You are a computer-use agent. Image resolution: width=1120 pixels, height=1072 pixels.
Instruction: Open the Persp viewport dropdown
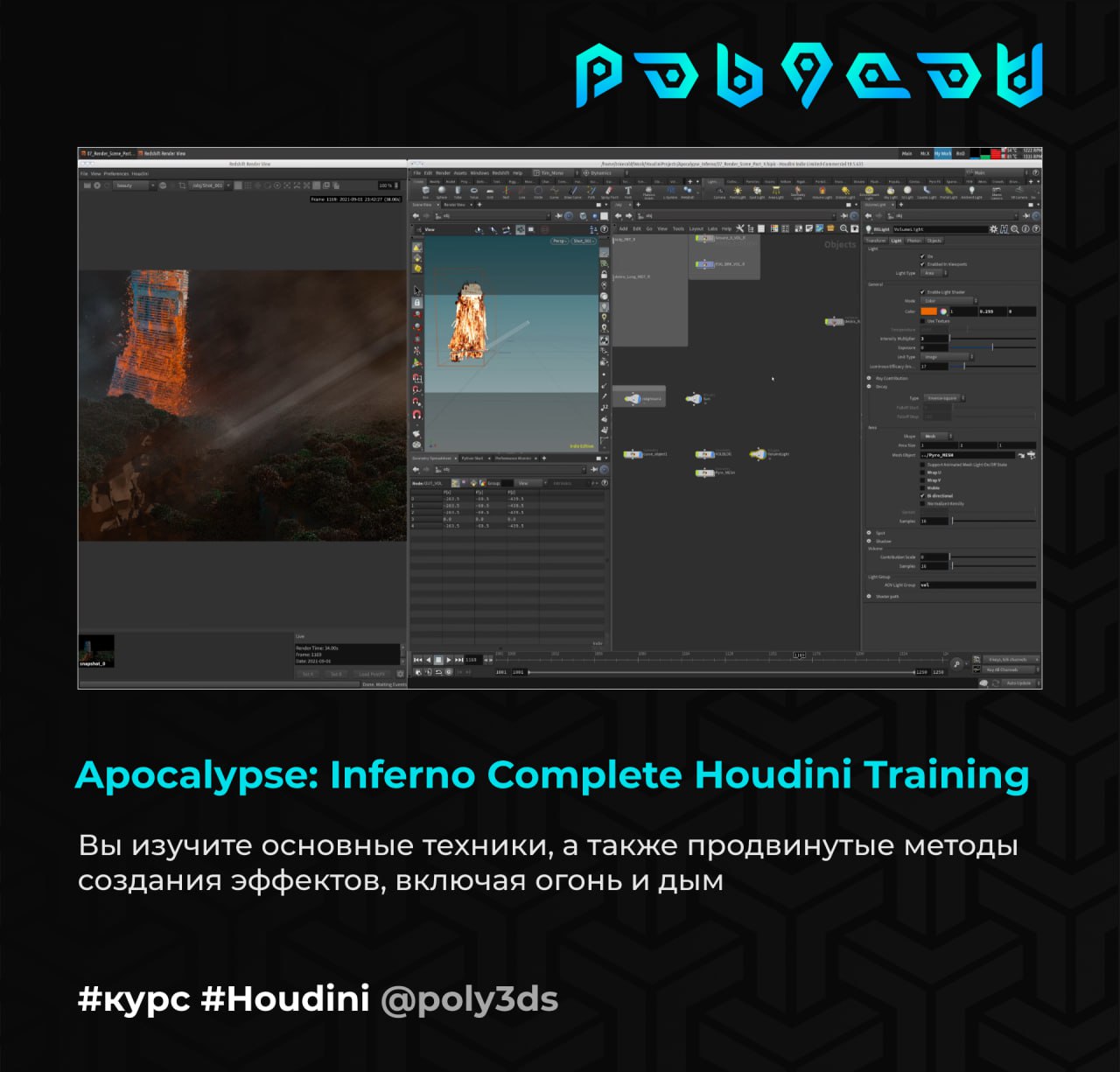[559, 241]
